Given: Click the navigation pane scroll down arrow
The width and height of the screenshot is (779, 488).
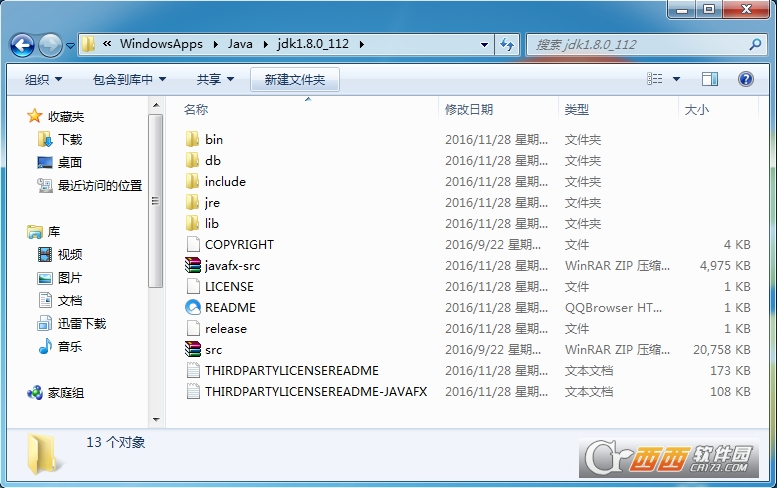Looking at the screenshot, I should pyautogui.click(x=156, y=420).
